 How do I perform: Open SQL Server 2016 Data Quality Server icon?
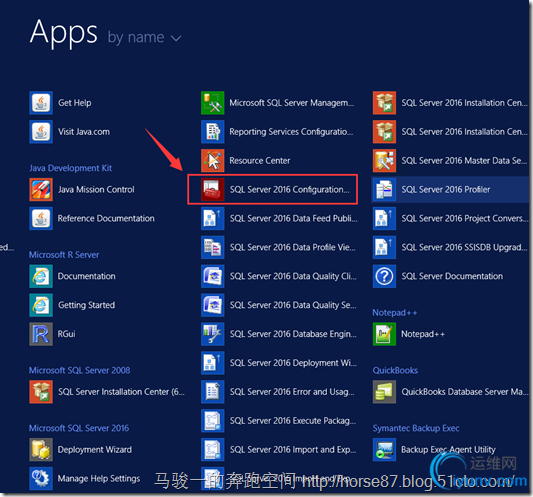click(212, 305)
